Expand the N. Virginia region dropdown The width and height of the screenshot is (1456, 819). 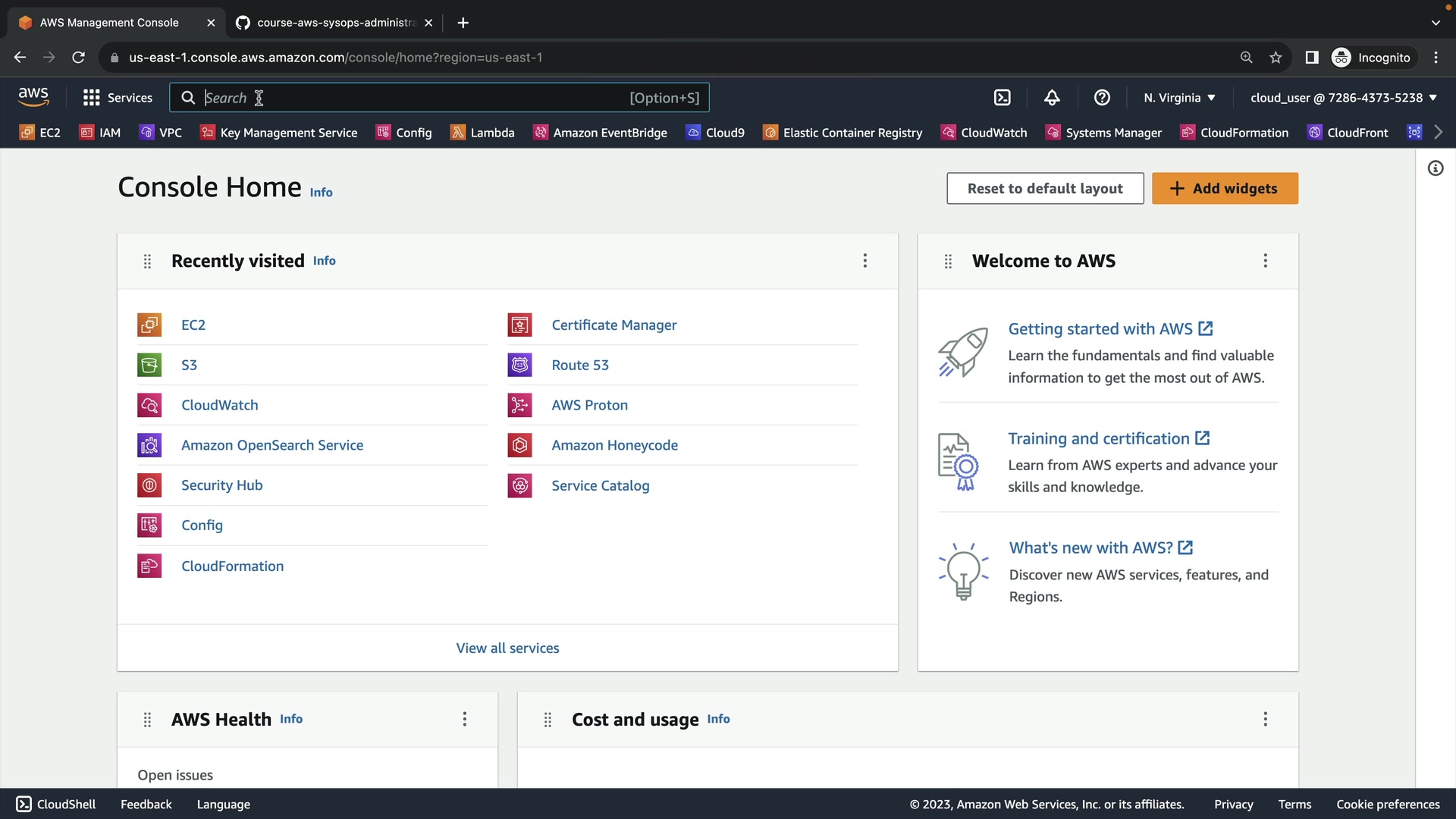(x=1179, y=98)
